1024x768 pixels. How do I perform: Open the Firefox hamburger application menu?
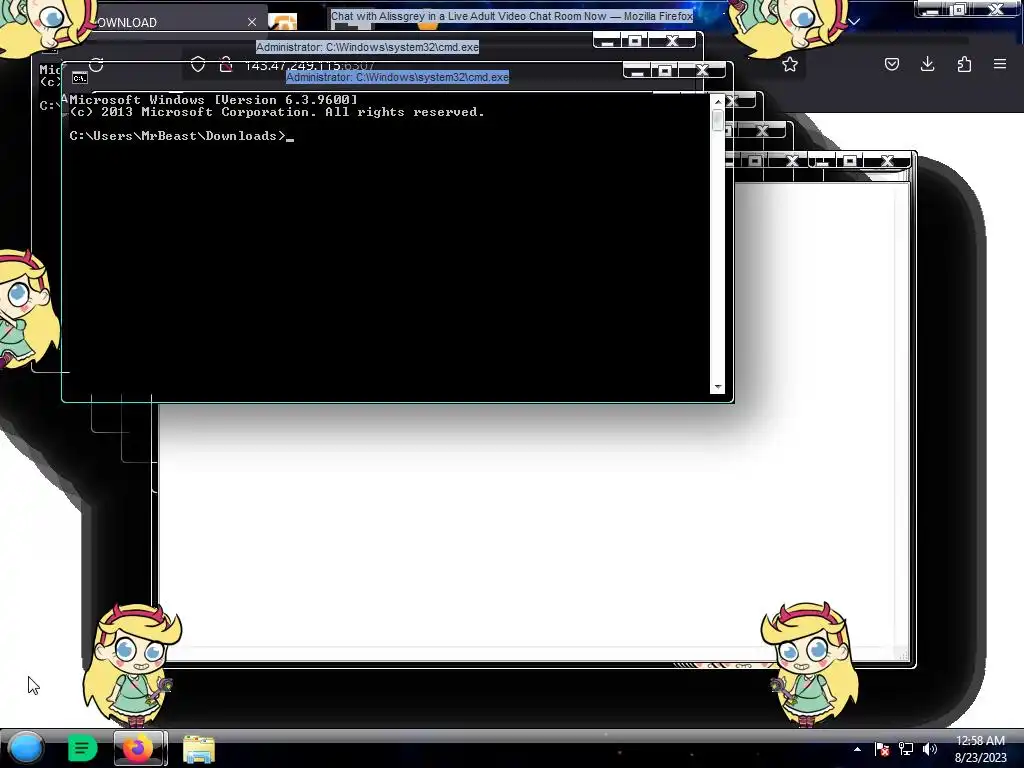tap(1000, 64)
